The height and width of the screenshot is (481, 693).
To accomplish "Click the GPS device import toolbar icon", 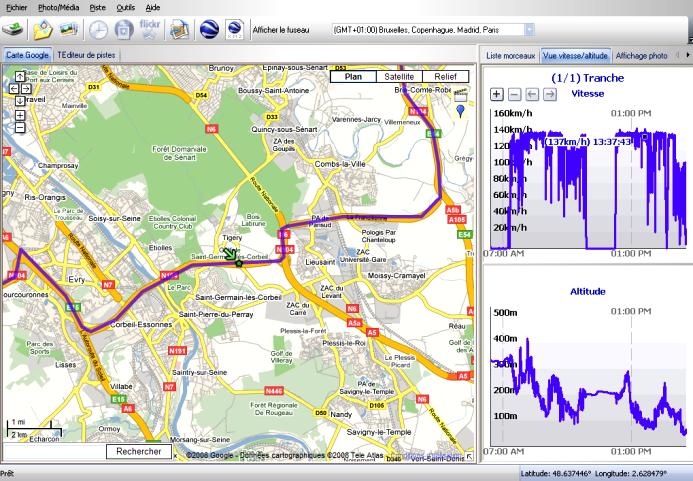I will (x=13, y=30).
